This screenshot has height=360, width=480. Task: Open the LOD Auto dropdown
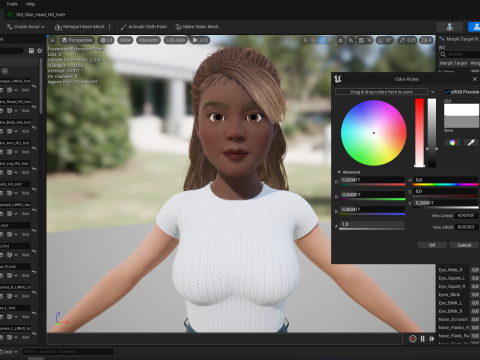pos(175,40)
